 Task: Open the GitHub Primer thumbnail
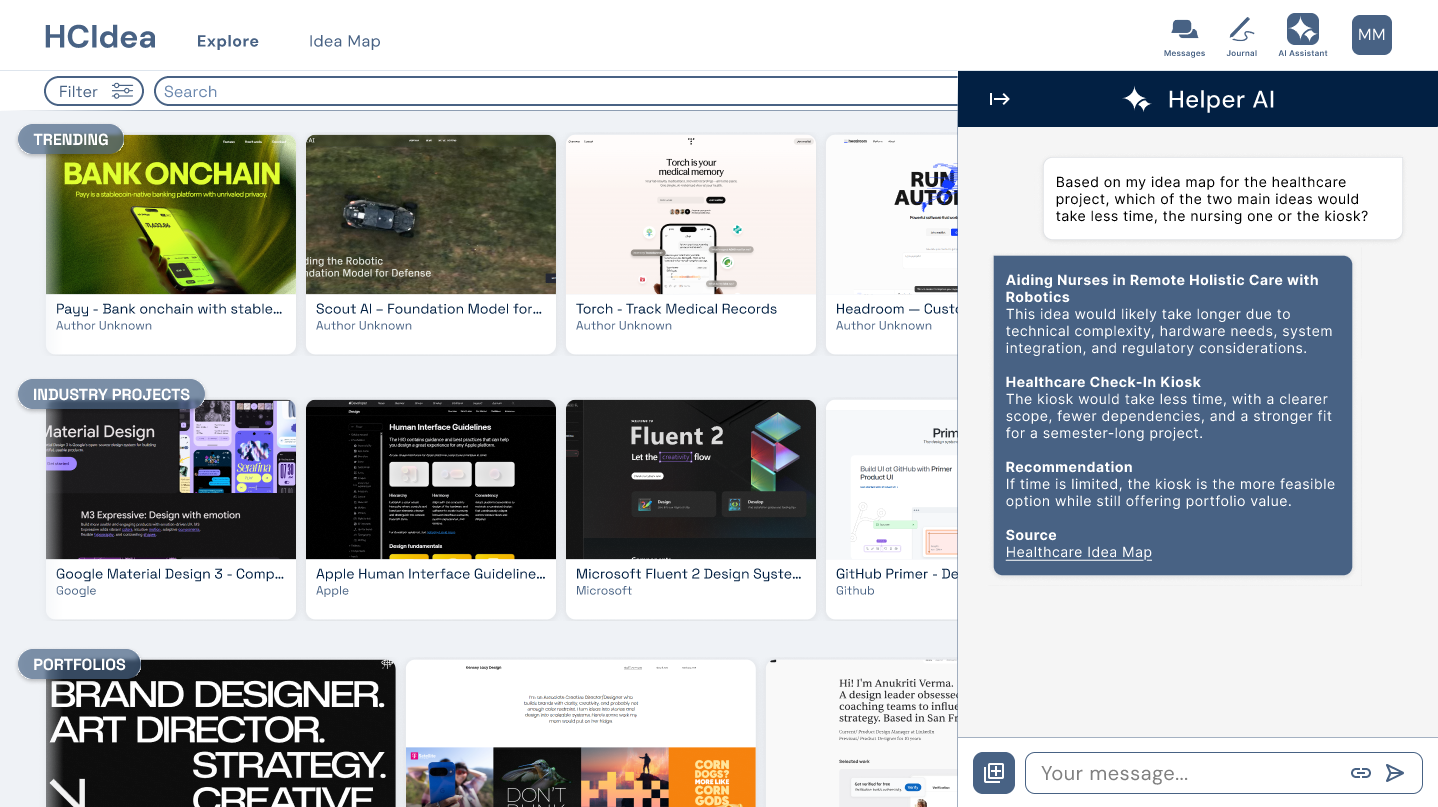(892, 479)
